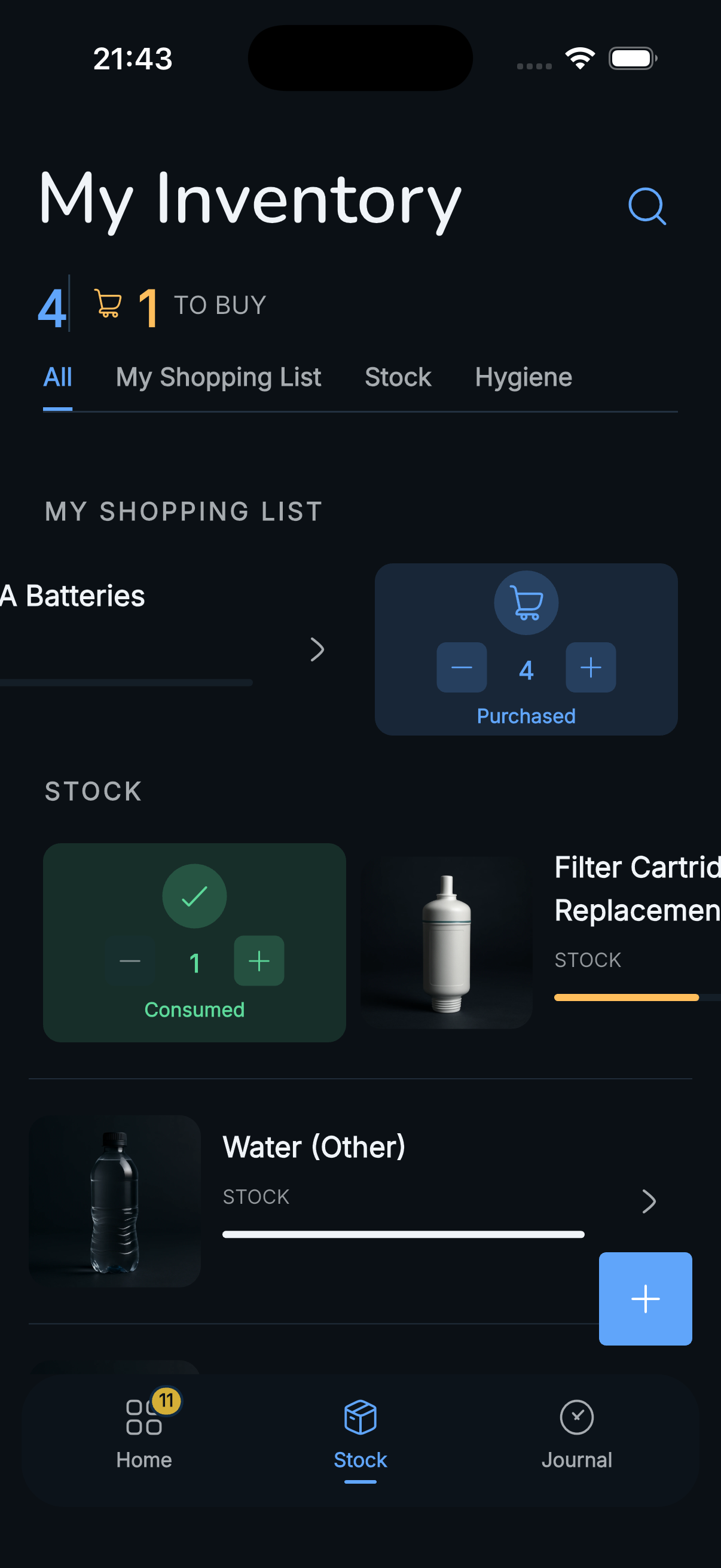Screen dimensions: 721x1568
Task: Click the green checkmark on Consumed card
Action: 194,895
